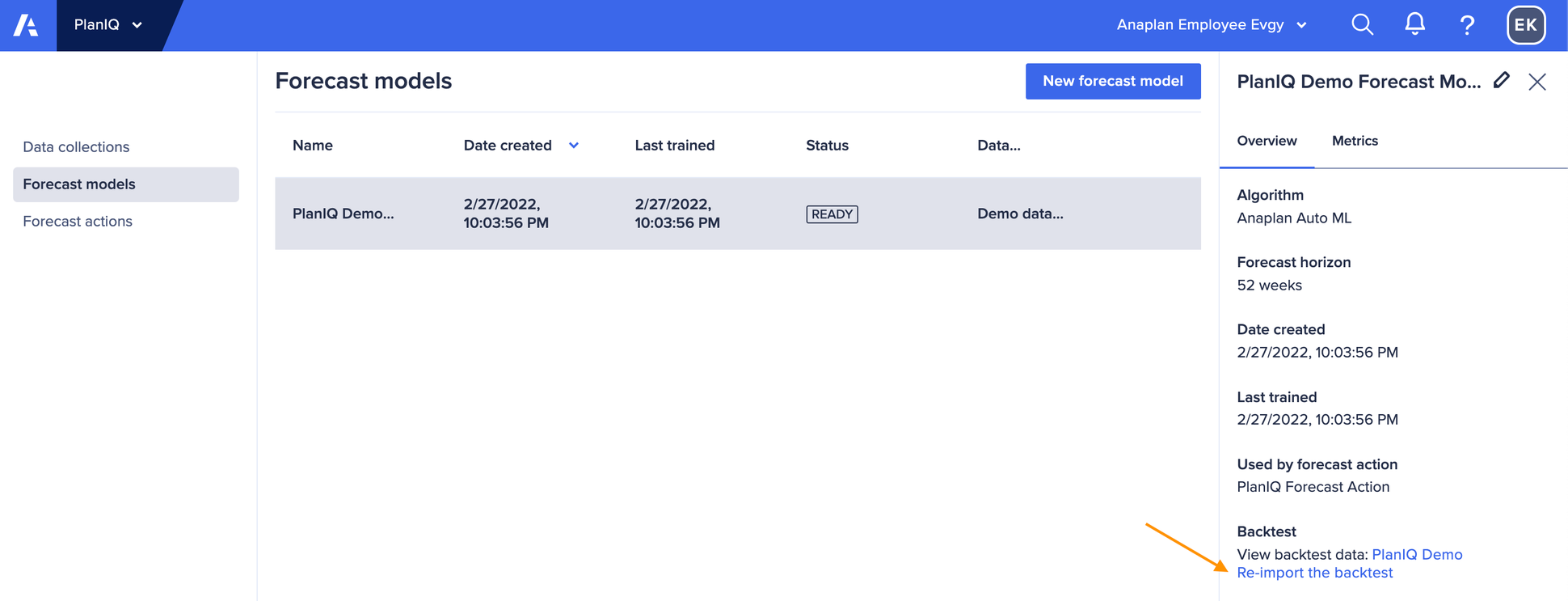1568x601 pixels.
Task: Select the PlanIQ Demo model row name
Action: (344, 214)
